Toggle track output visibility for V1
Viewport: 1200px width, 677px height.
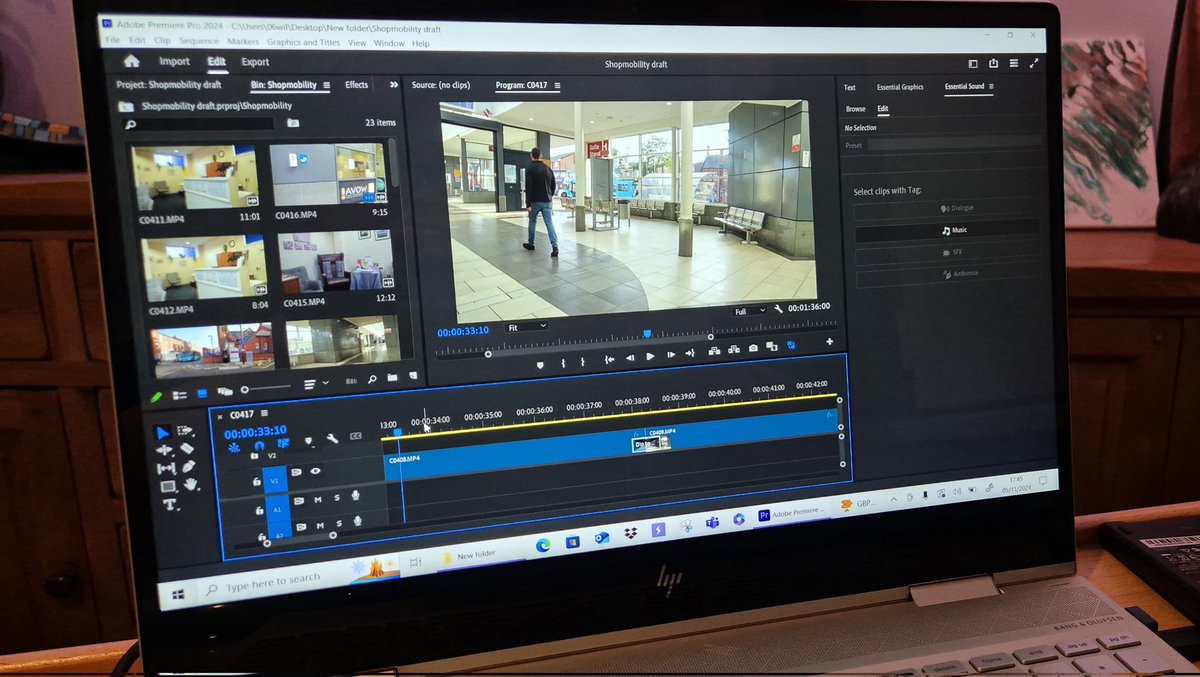[316, 471]
